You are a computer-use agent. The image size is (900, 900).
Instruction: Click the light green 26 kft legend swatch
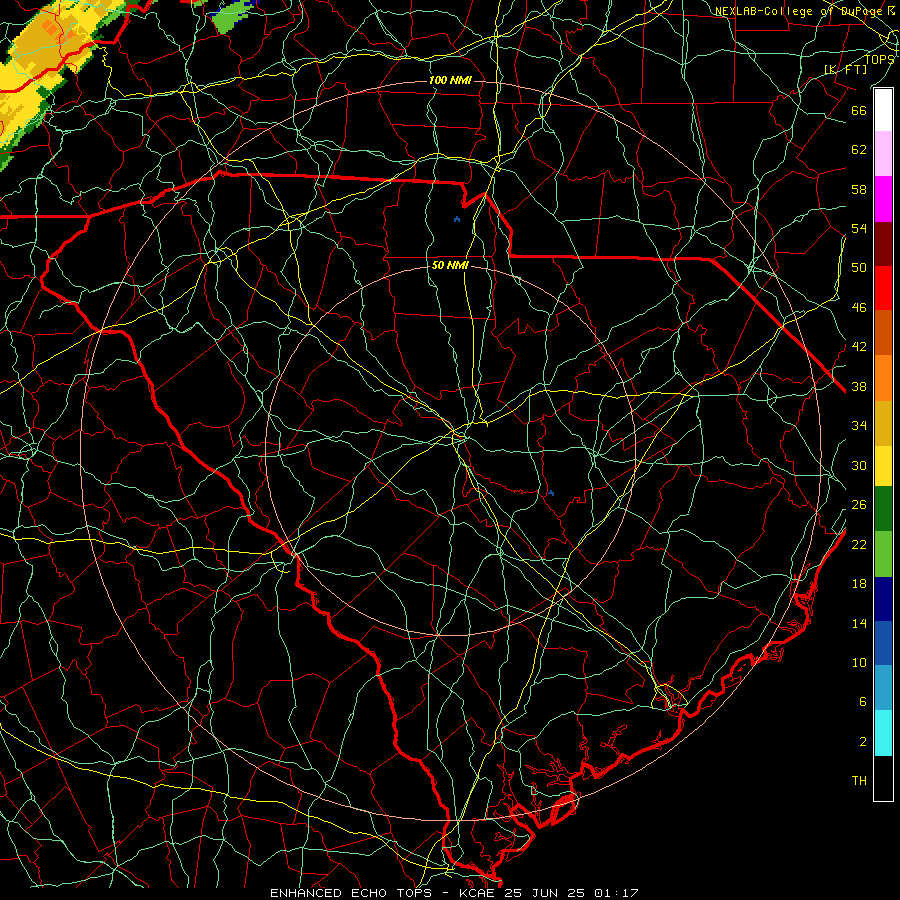coord(883,554)
